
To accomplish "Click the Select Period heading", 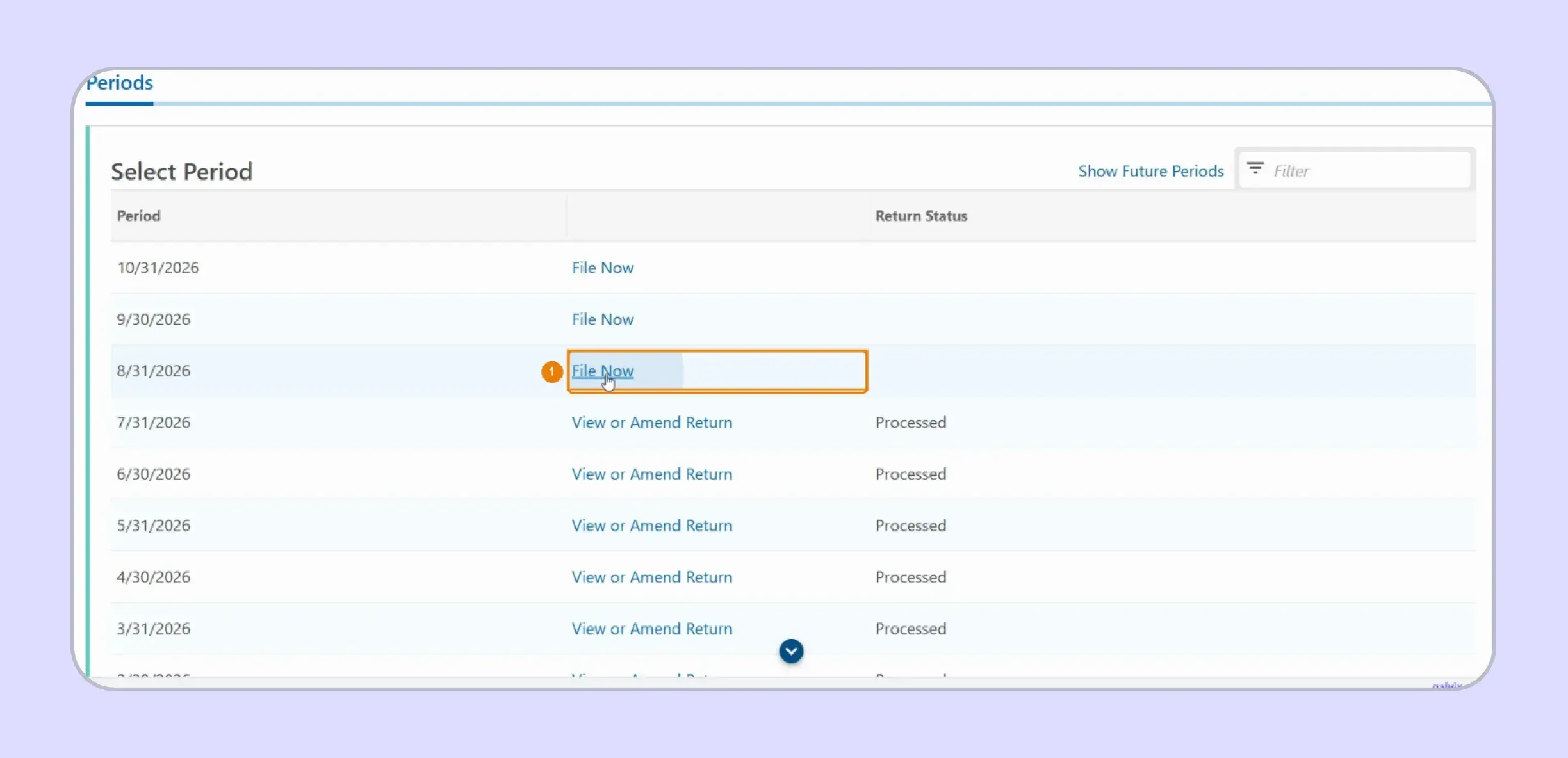I will (x=182, y=172).
